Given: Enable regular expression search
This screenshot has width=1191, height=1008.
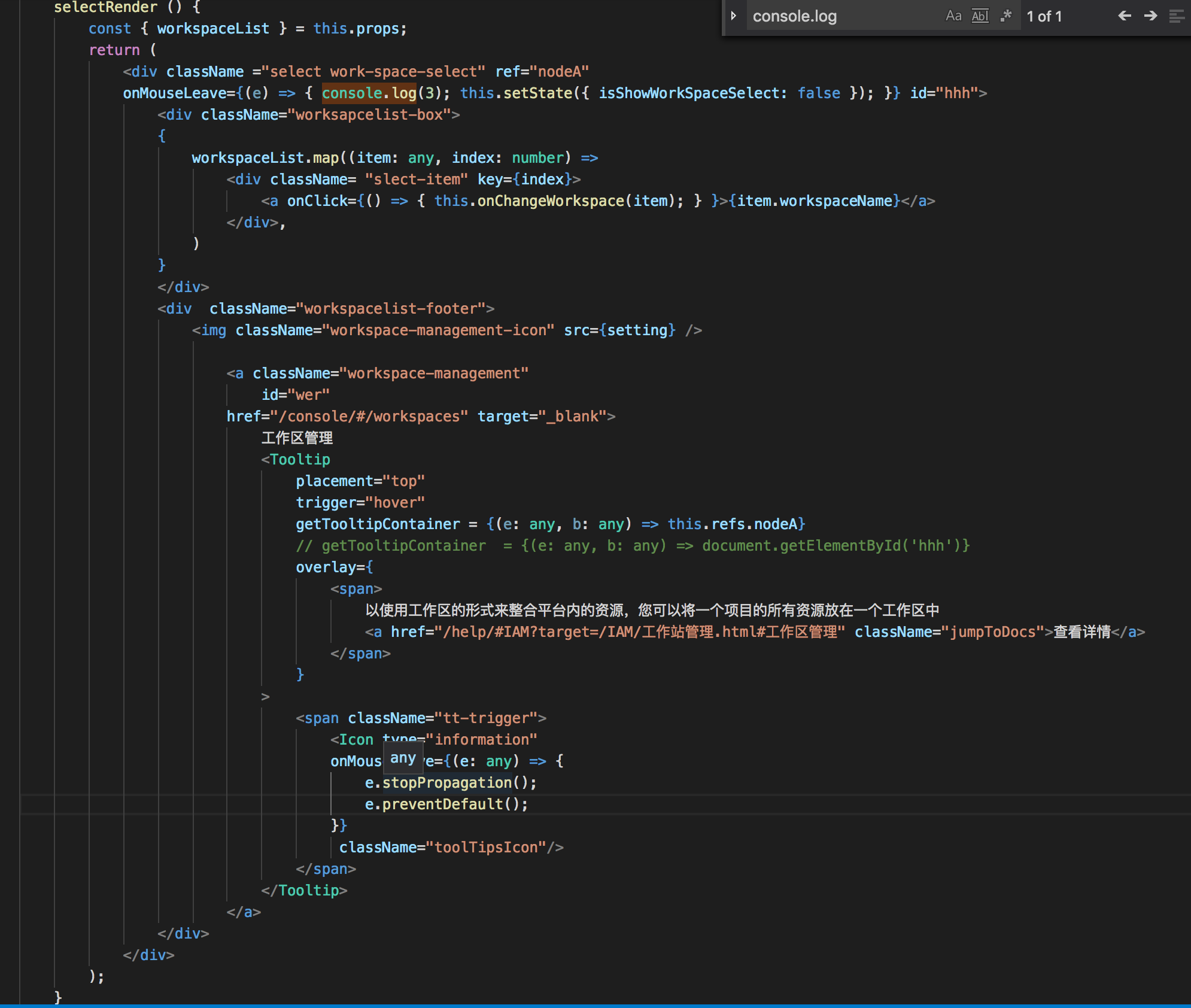Looking at the screenshot, I should pos(1006,16).
